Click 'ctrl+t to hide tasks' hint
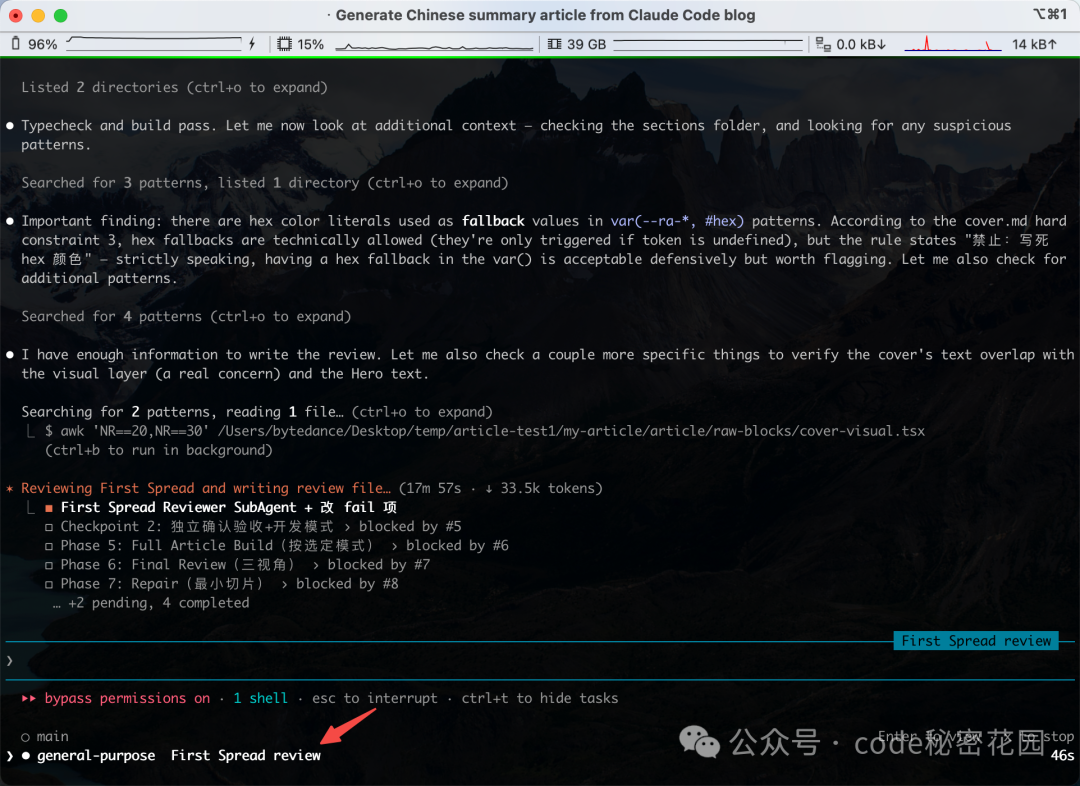The width and height of the screenshot is (1080, 786). 540,699
